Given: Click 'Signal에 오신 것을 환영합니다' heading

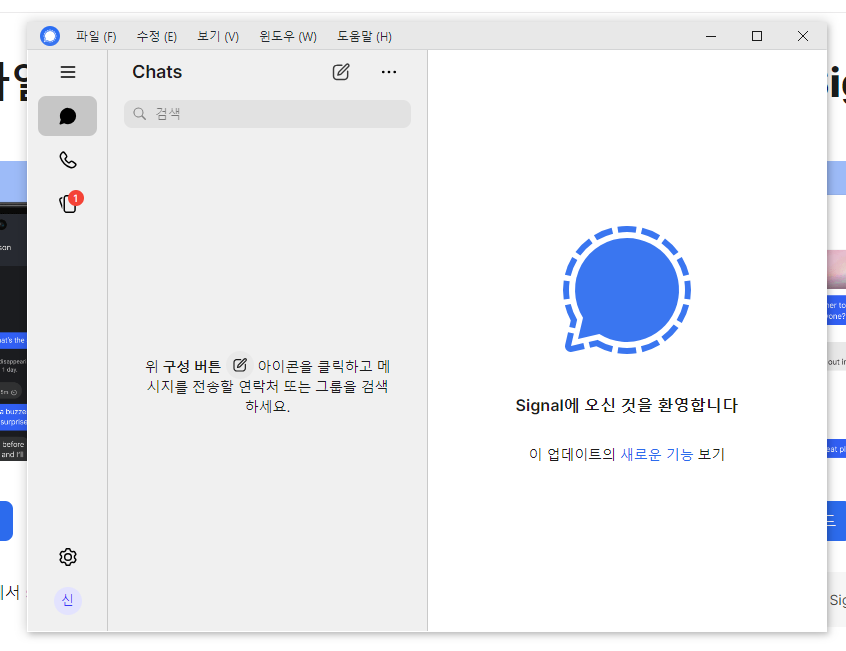Looking at the screenshot, I should pos(626,405).
